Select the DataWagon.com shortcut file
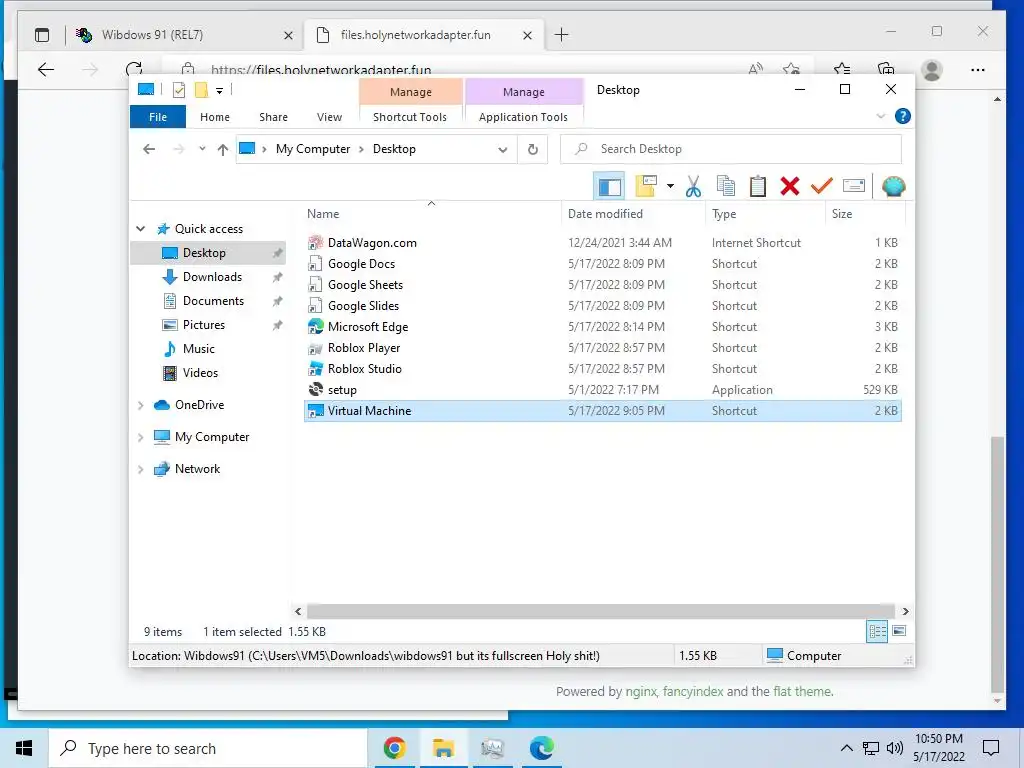 coord(603,243)
